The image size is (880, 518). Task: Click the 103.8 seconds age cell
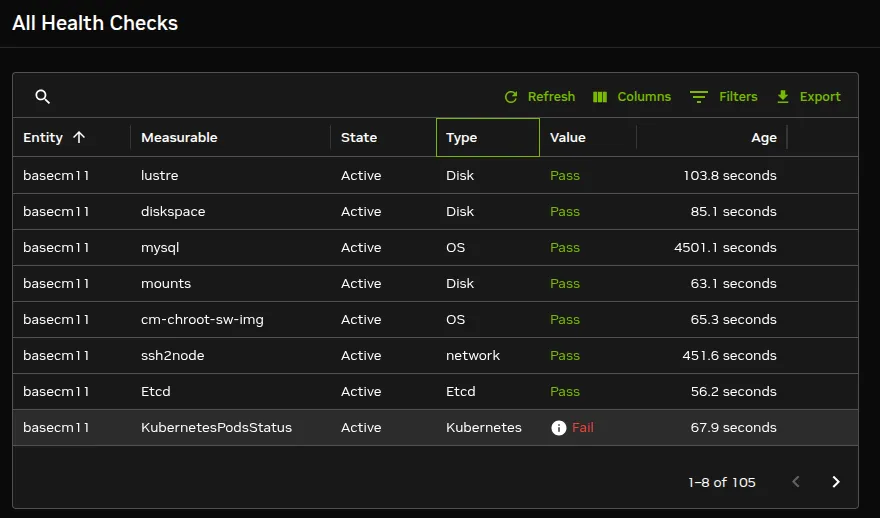[730, 176]
